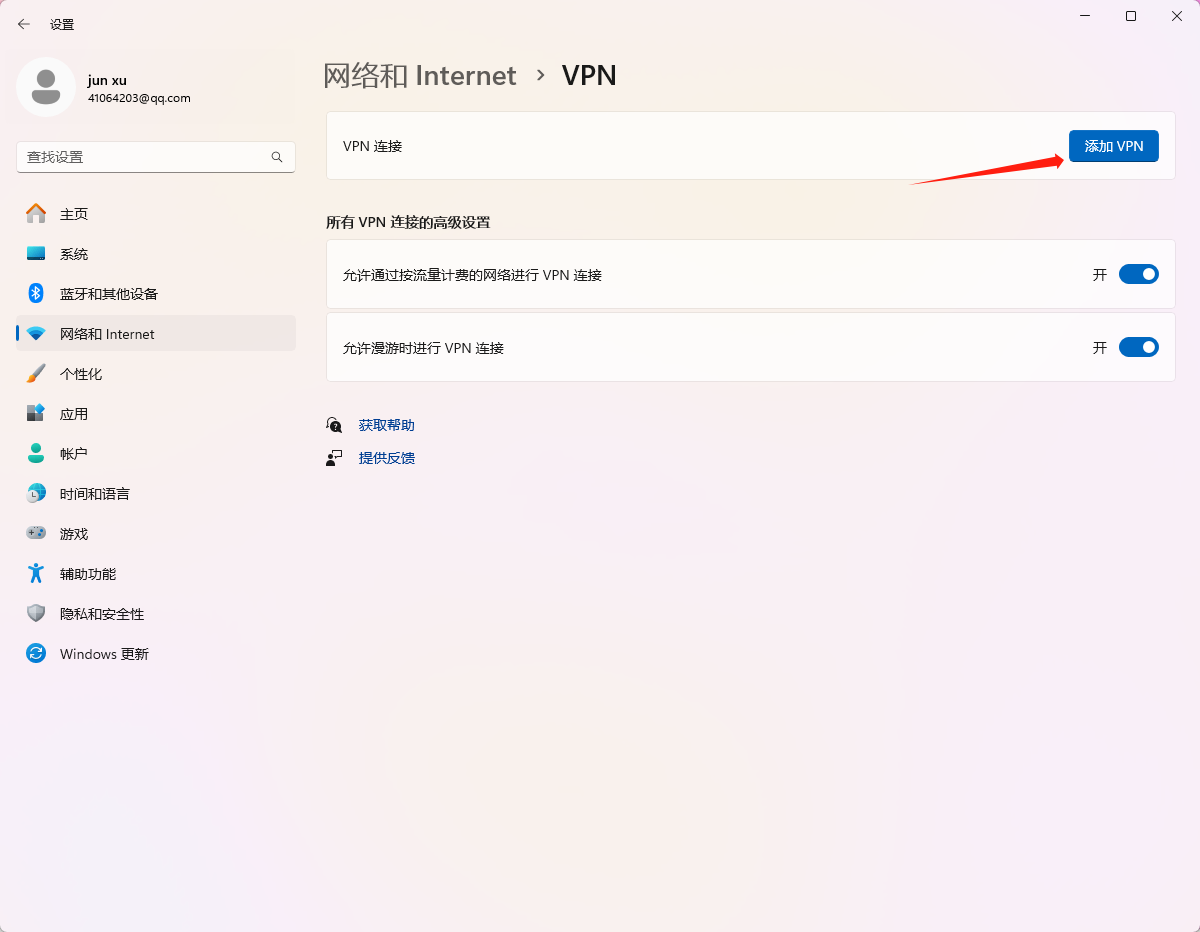Click the Find a setting search box
1200x932 pixels.
pos(145,157)
